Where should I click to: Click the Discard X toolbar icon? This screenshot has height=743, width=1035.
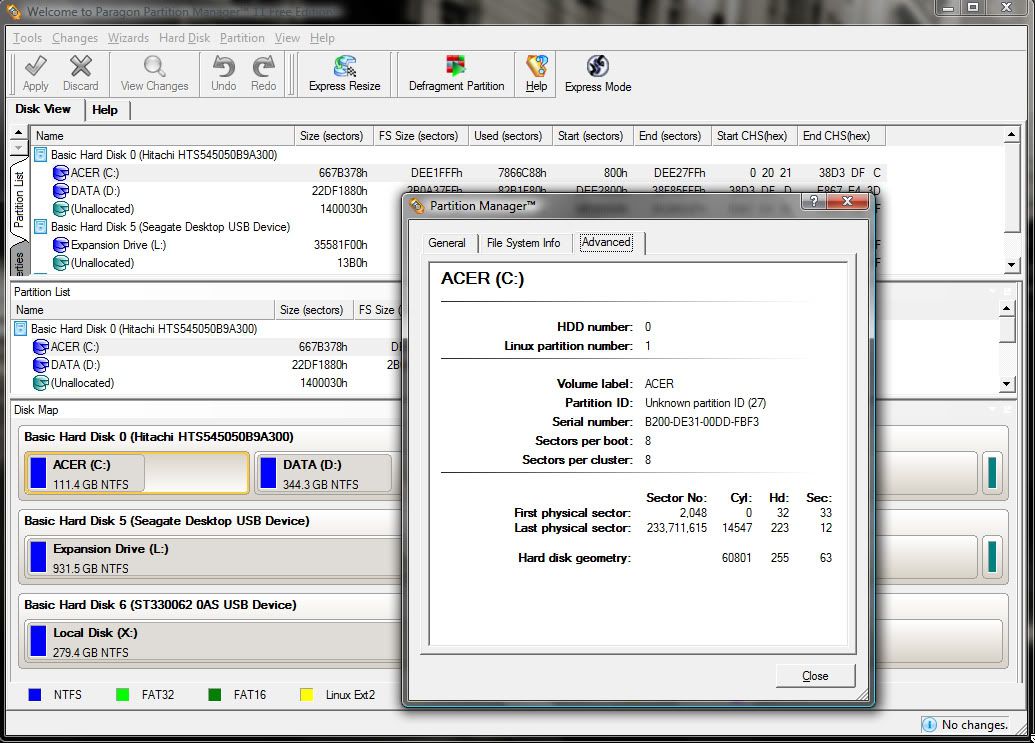coord(81,66)
